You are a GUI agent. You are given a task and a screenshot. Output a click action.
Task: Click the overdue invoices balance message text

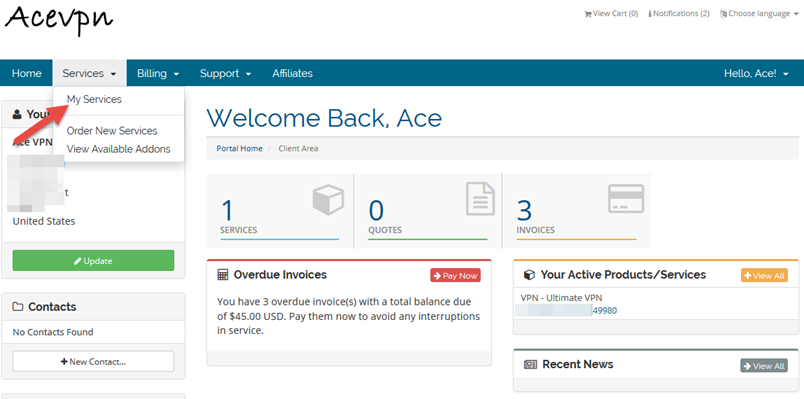(x=349, y=316)
